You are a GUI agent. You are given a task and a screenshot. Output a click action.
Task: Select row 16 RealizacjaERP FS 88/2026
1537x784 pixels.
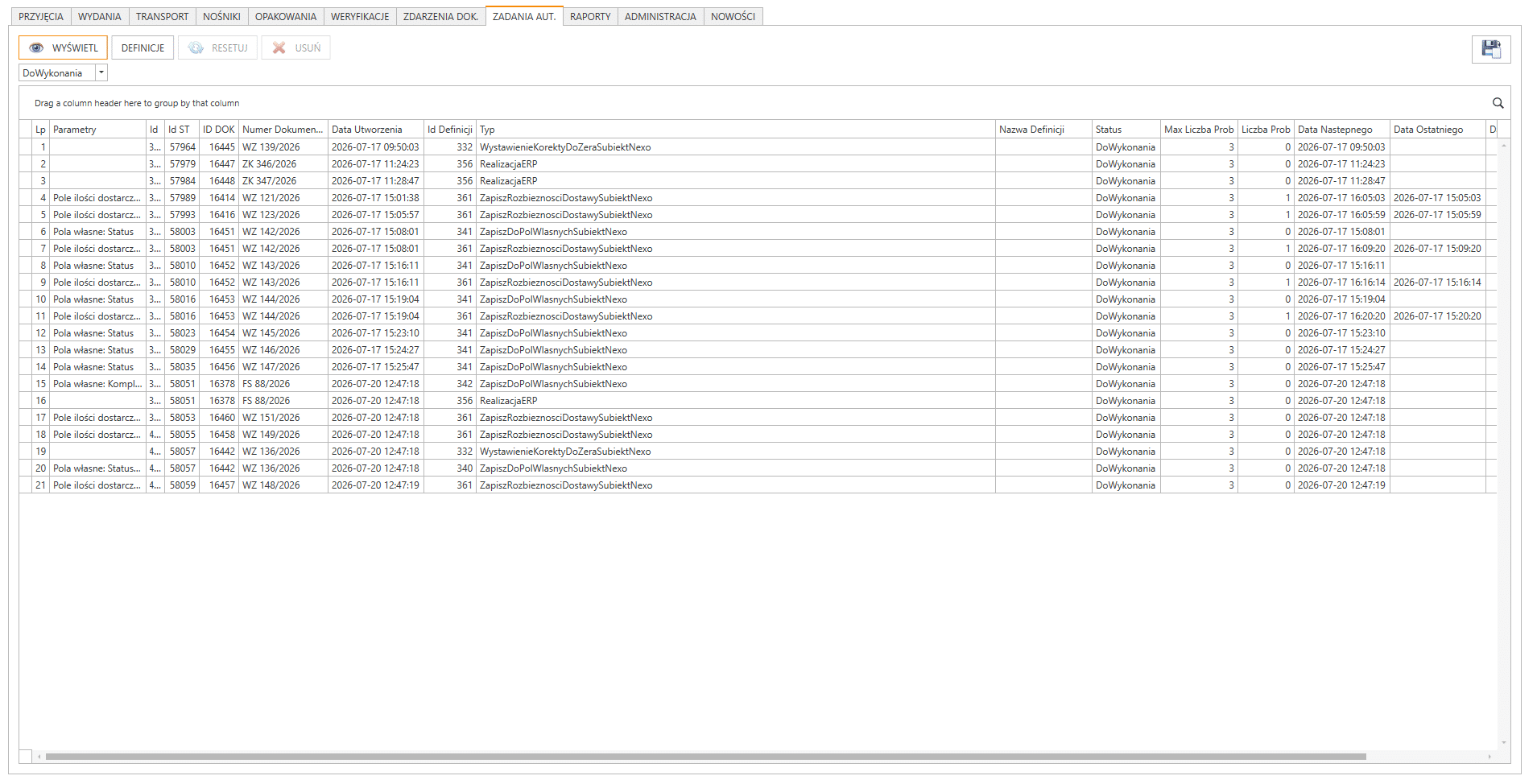coord(757,401)
